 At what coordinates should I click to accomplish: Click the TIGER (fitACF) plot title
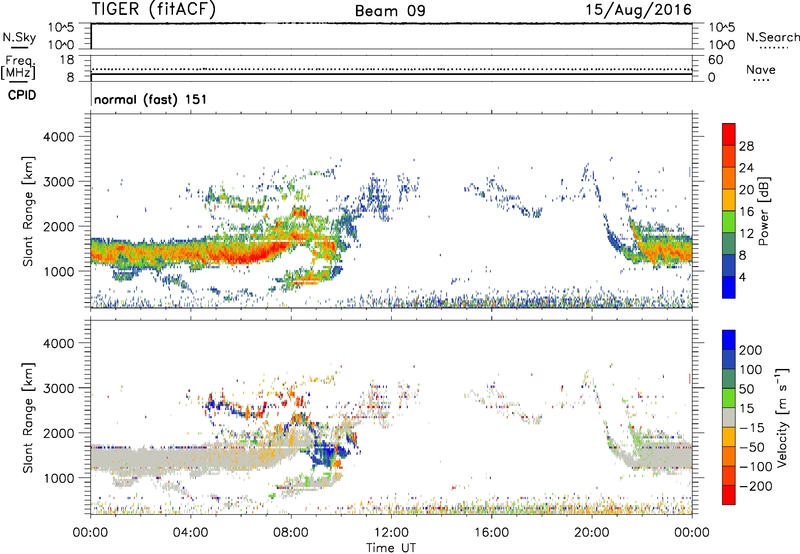point(154,10)
